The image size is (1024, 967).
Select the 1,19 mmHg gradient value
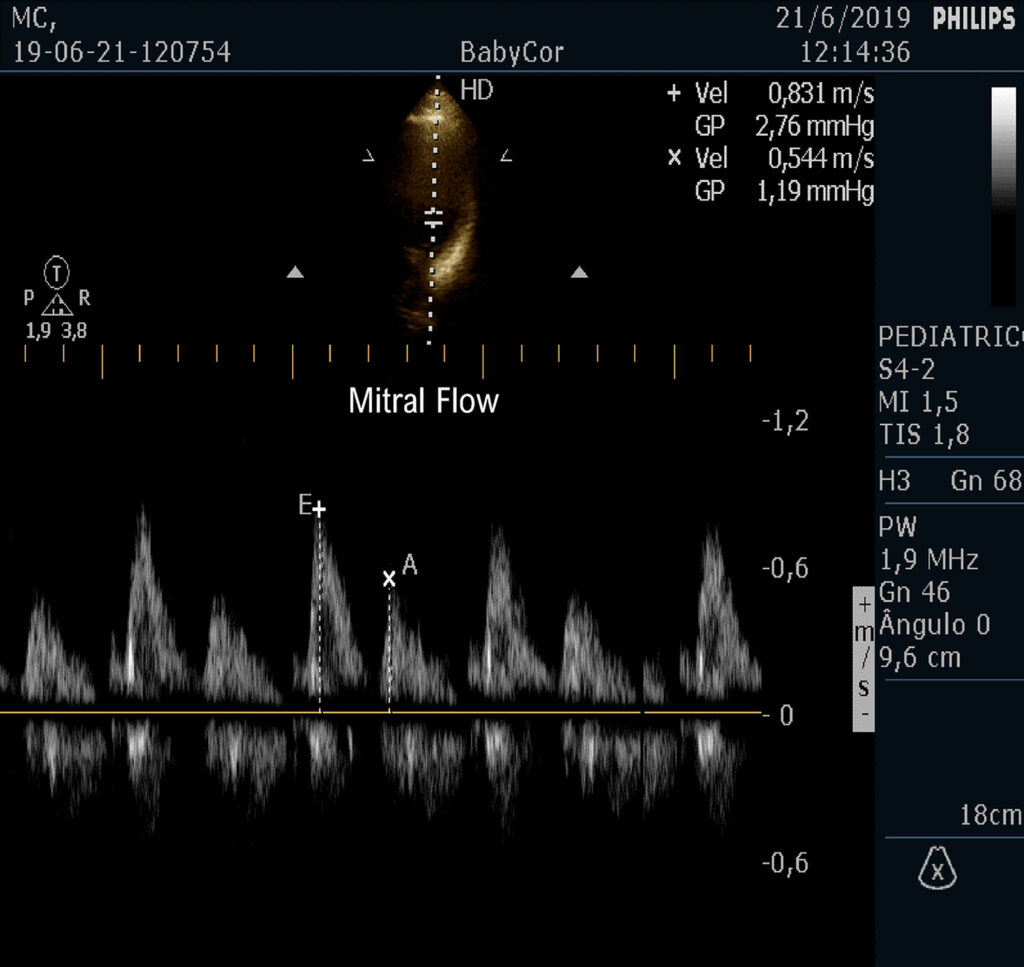click(x=815, y=191)
